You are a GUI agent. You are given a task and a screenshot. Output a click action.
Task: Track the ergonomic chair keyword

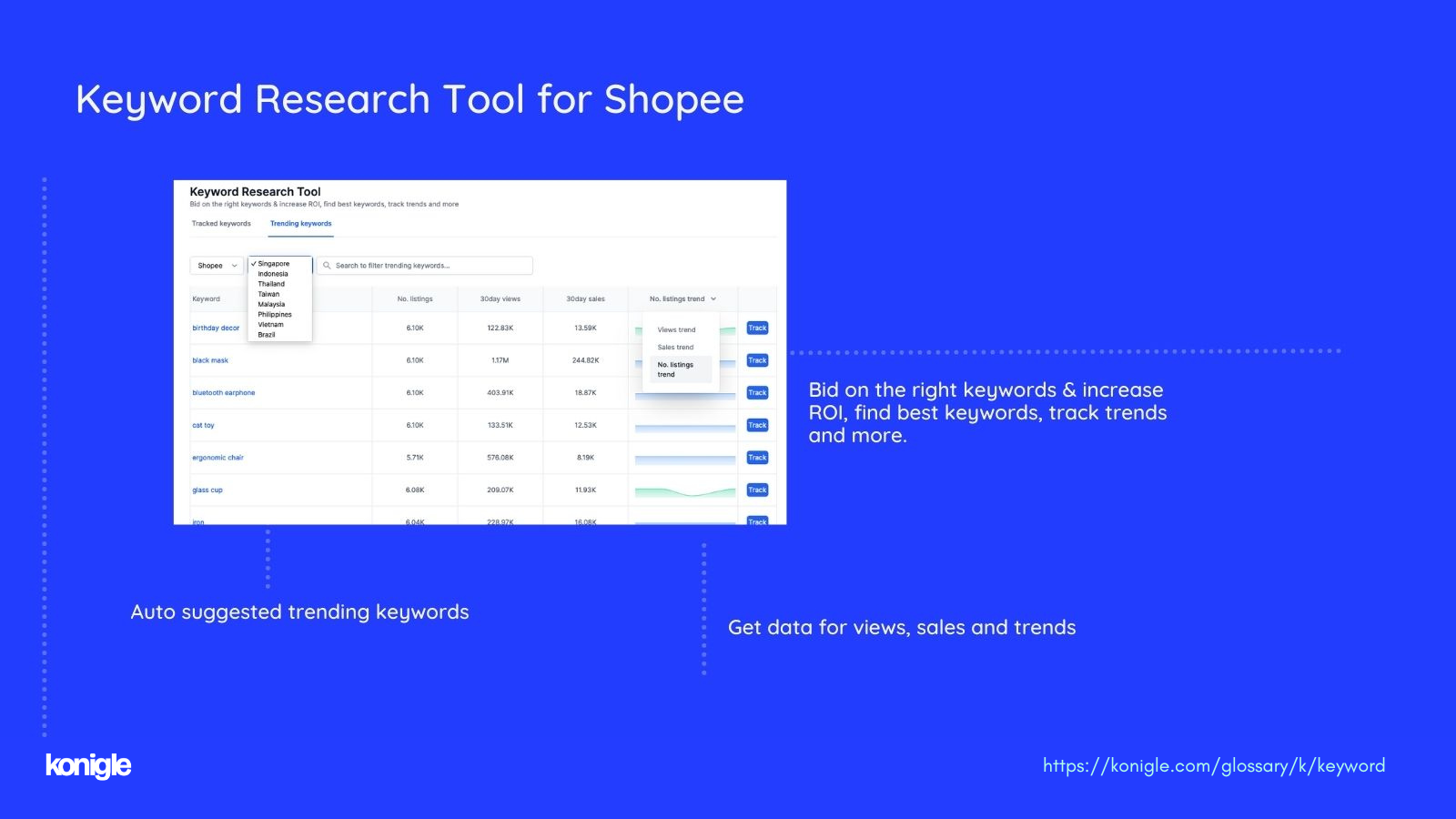pos(757,458)
